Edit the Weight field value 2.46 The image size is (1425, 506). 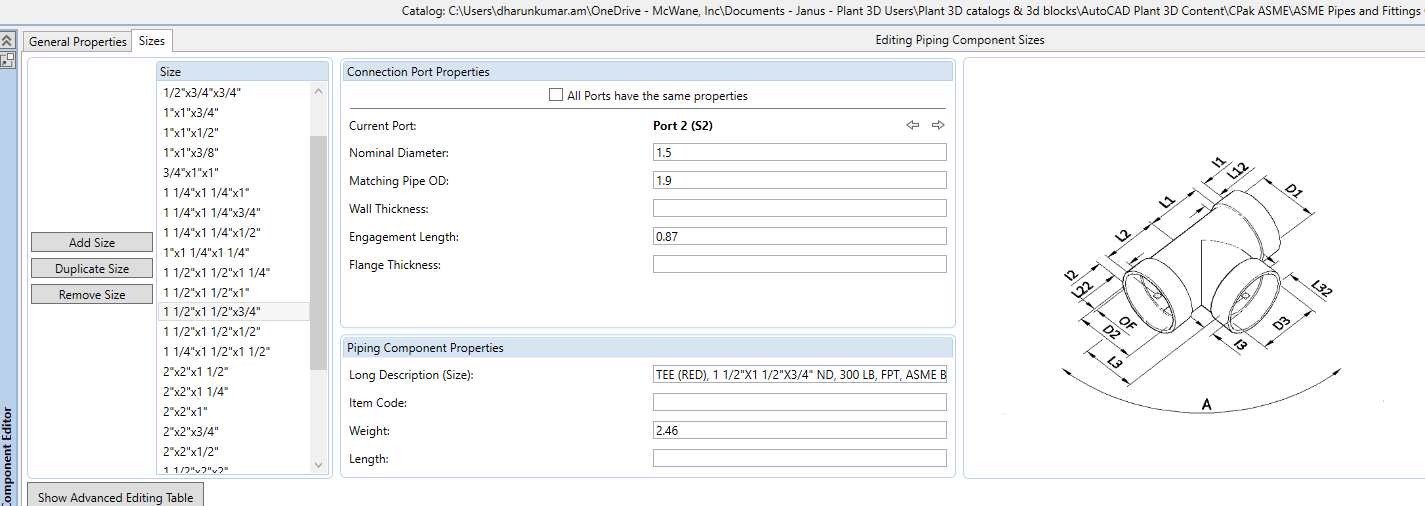point(799,430)
